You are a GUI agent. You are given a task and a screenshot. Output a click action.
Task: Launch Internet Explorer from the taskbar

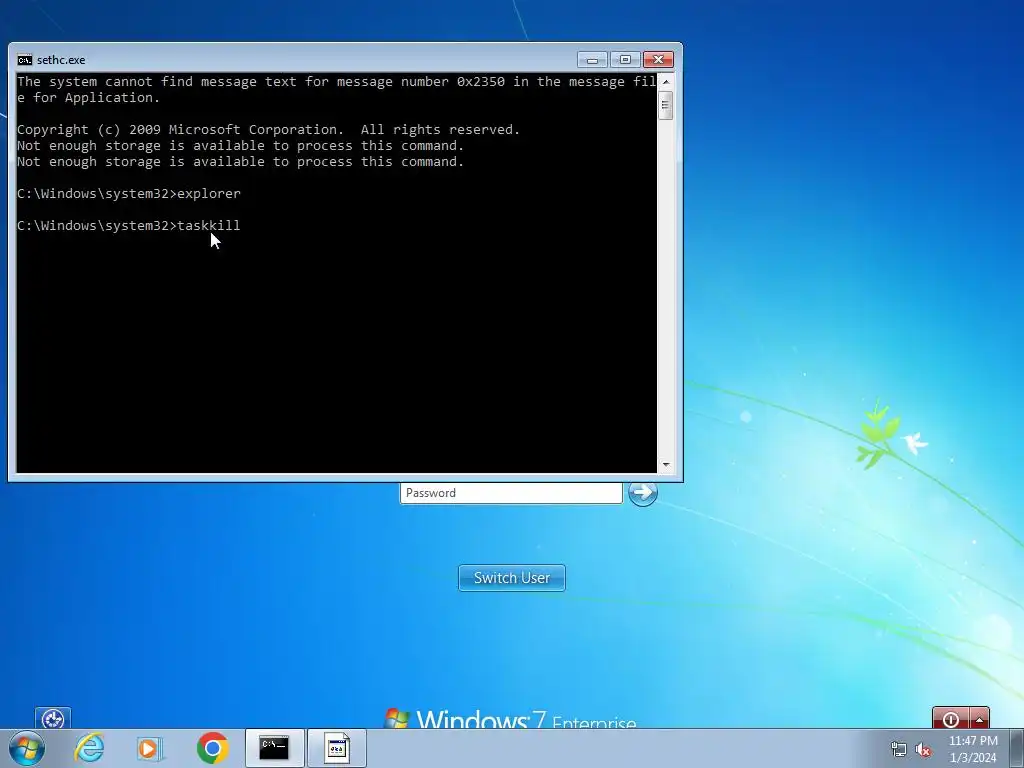(89, 748)
